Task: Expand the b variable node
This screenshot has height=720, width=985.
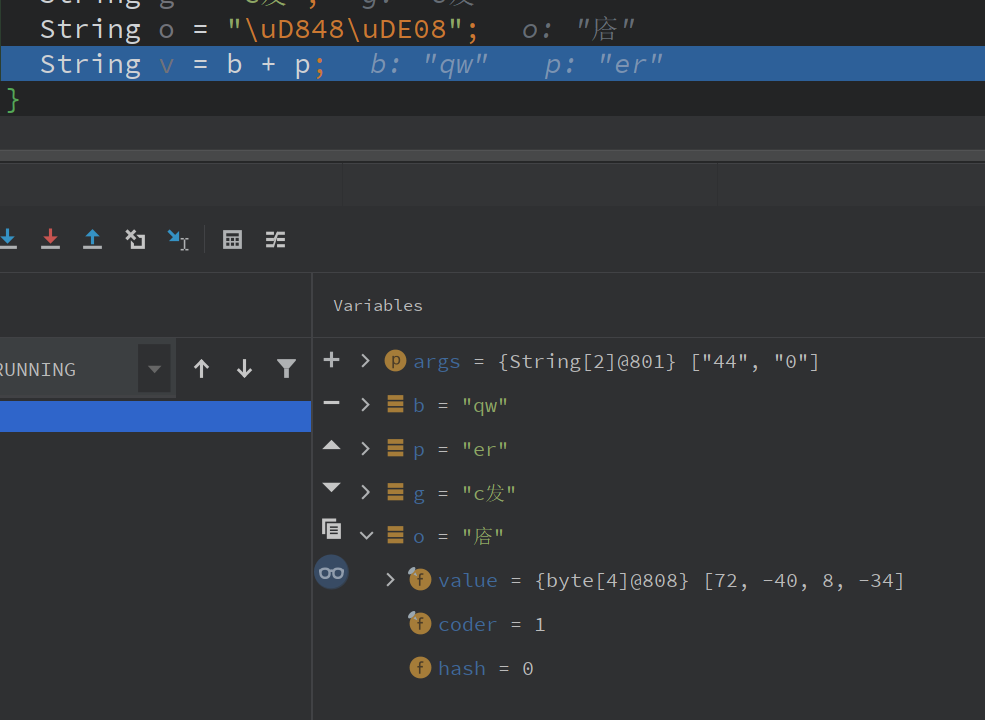Action: (x=366, y=405)
